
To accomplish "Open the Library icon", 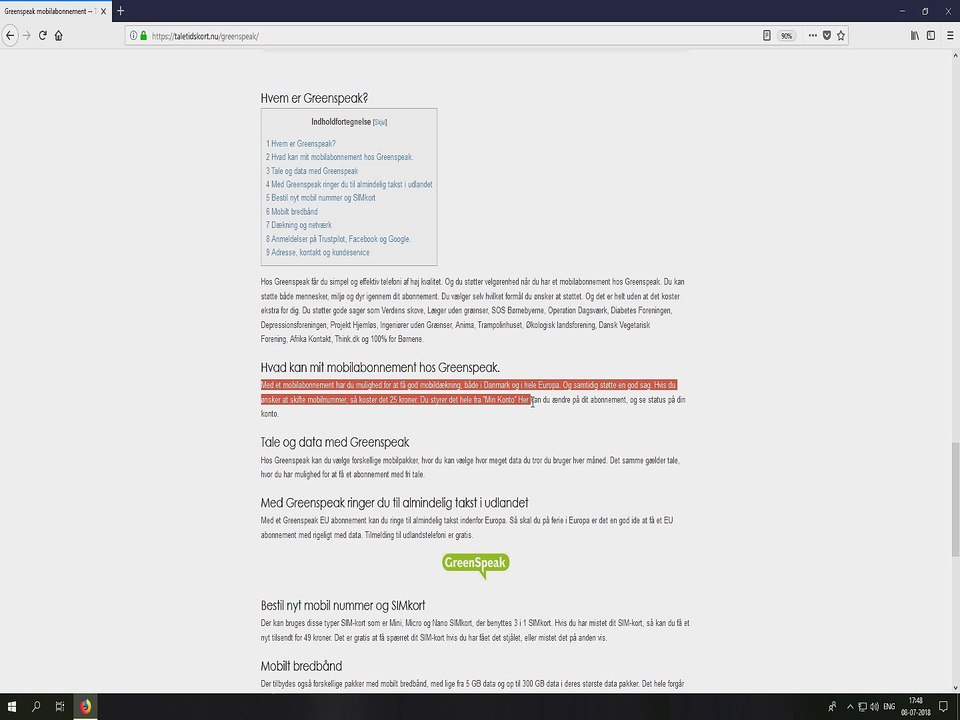I will click(915, 36).
